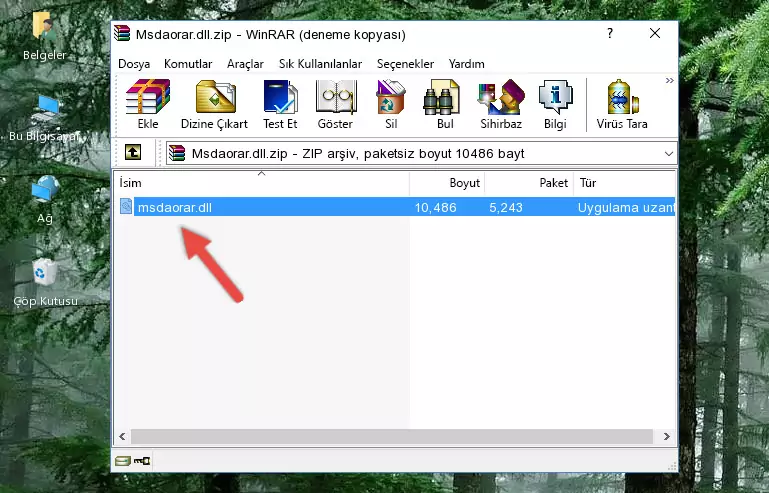Open the Sık Kullanılanlar menu
Screen dimensions: 769x493
click(x=320, y=64)
